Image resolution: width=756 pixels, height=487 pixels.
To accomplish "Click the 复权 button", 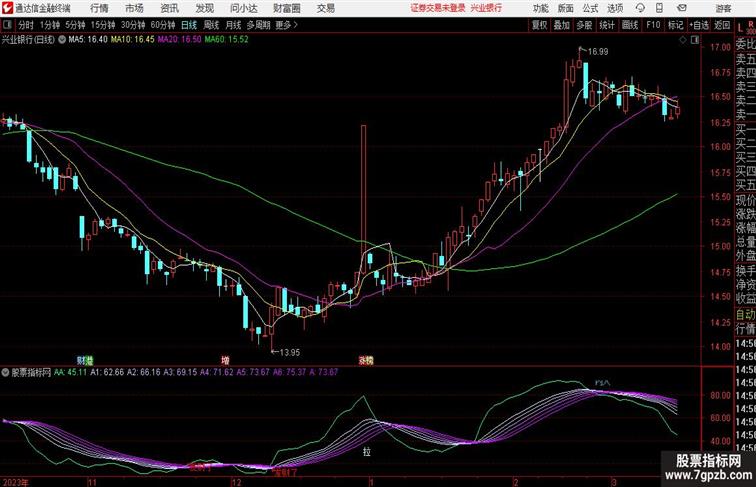I will coord(539,25).
